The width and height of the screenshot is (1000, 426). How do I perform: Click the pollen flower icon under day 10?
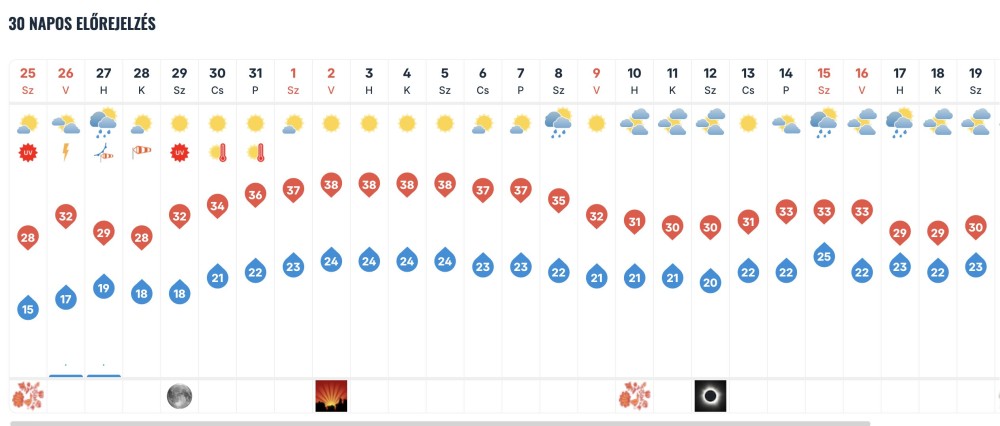click(634, 396)
